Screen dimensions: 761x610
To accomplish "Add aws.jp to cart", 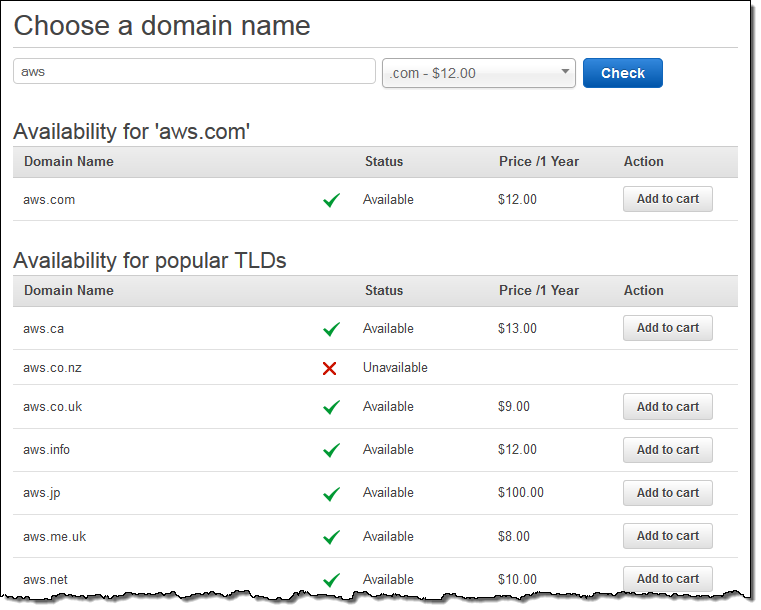I will (x=667, y=493).
